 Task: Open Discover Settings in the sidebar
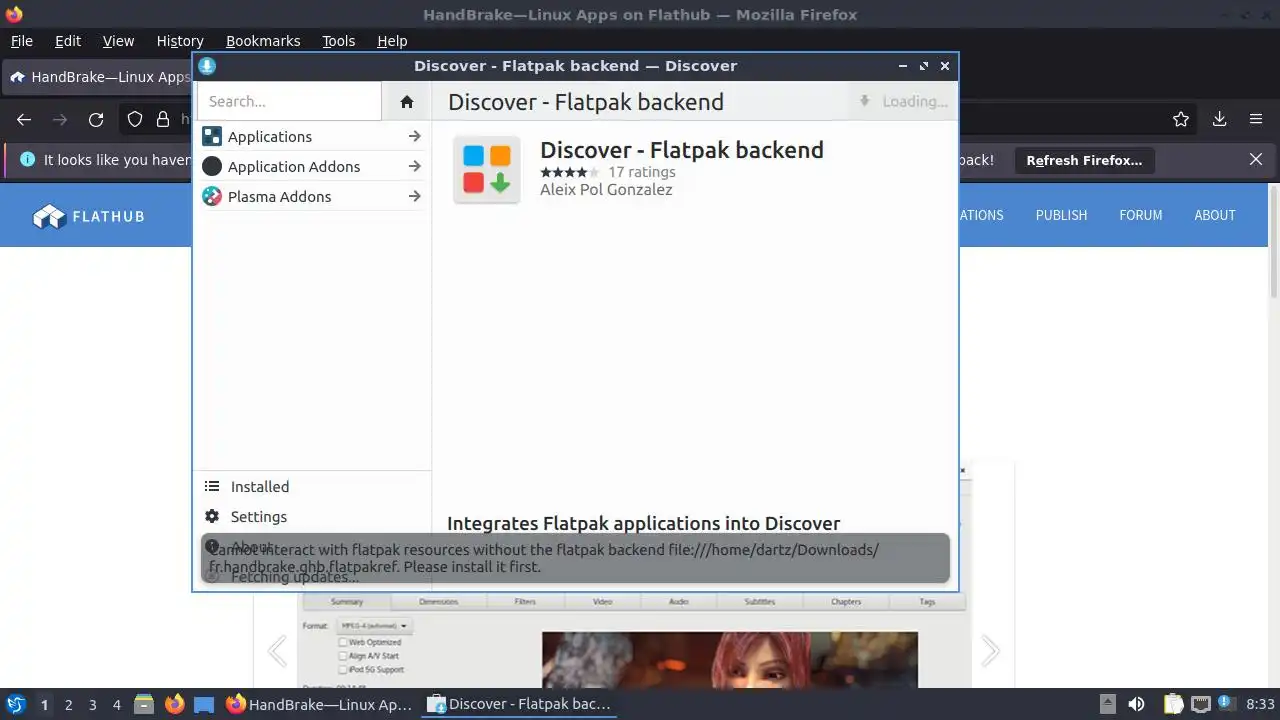311,517
